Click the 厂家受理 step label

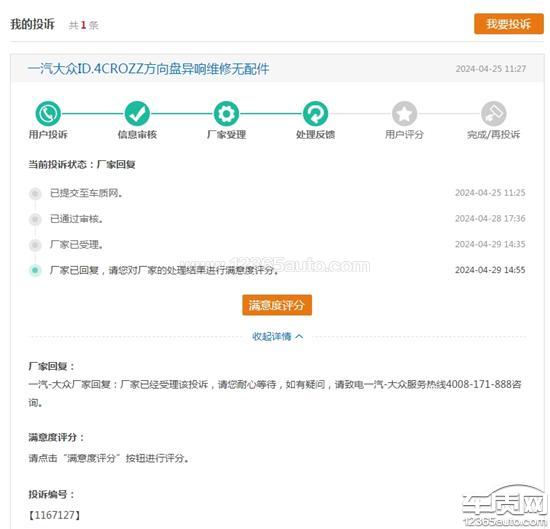click(226, 134)
